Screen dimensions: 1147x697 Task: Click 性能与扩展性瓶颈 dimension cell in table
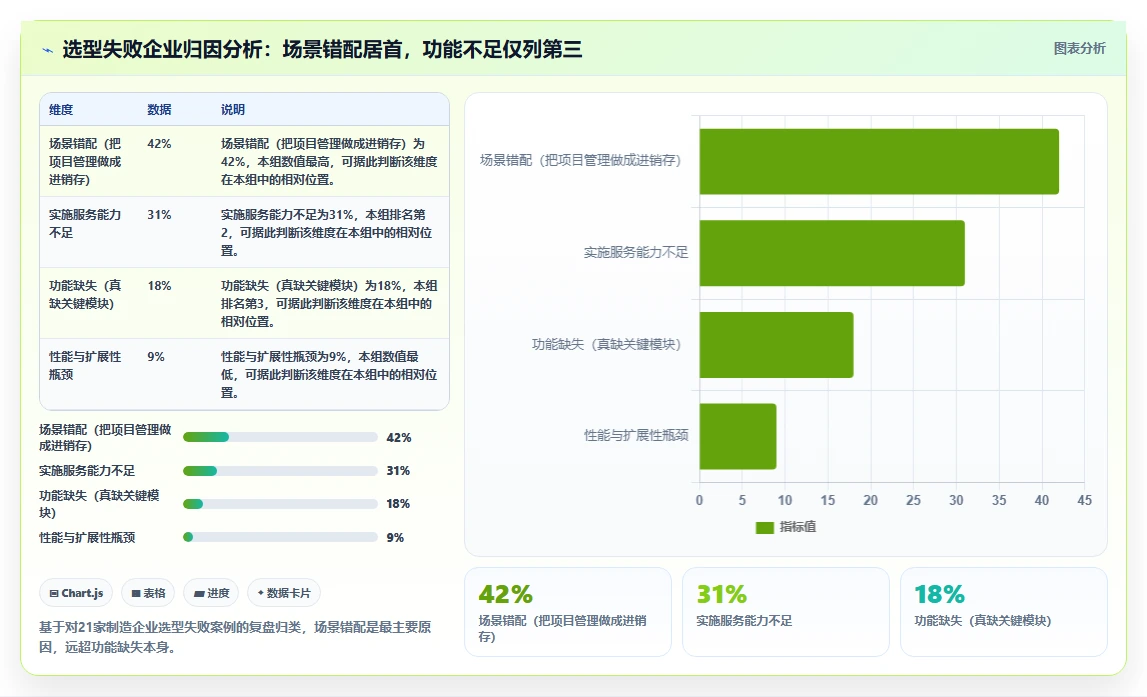click(85, 366)
